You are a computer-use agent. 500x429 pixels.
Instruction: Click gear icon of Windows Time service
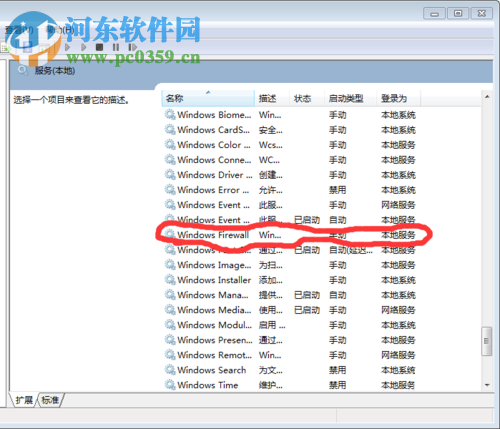point(170,385)
